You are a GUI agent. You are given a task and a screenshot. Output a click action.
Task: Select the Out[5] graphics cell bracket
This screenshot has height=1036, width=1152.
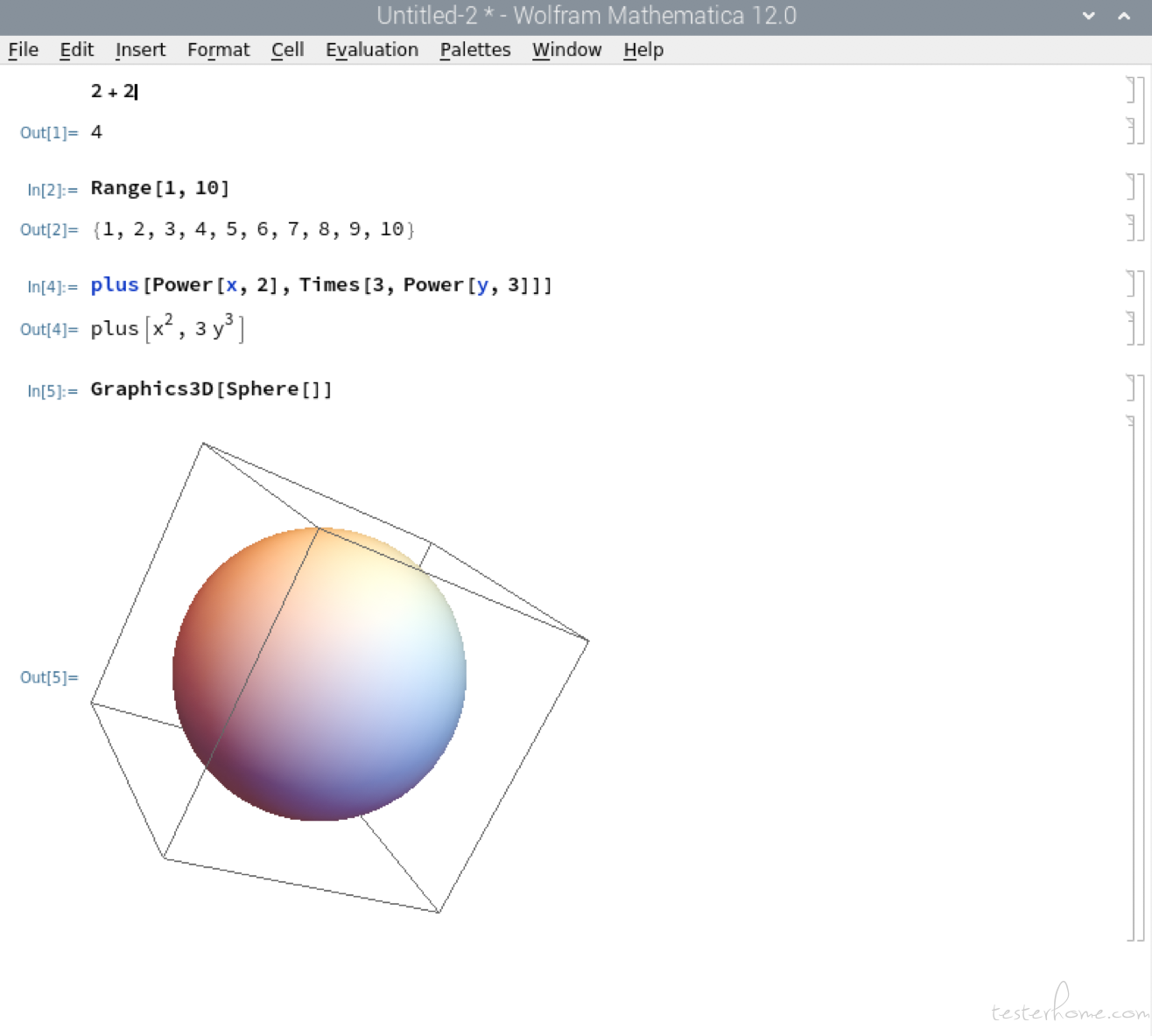coord(1131,678)
